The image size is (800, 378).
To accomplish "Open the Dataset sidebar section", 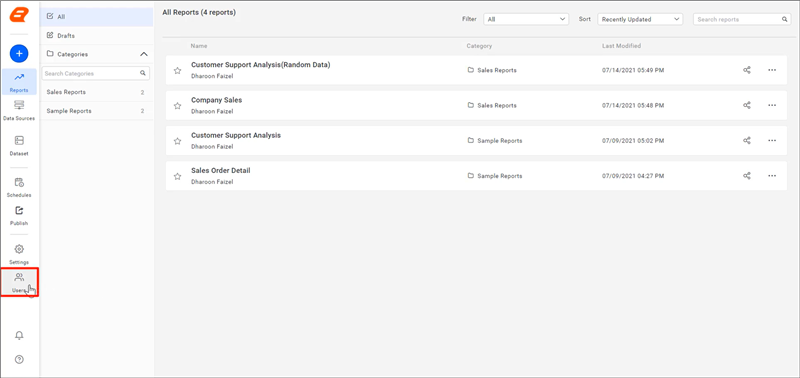I will click(x=19, y=145).
